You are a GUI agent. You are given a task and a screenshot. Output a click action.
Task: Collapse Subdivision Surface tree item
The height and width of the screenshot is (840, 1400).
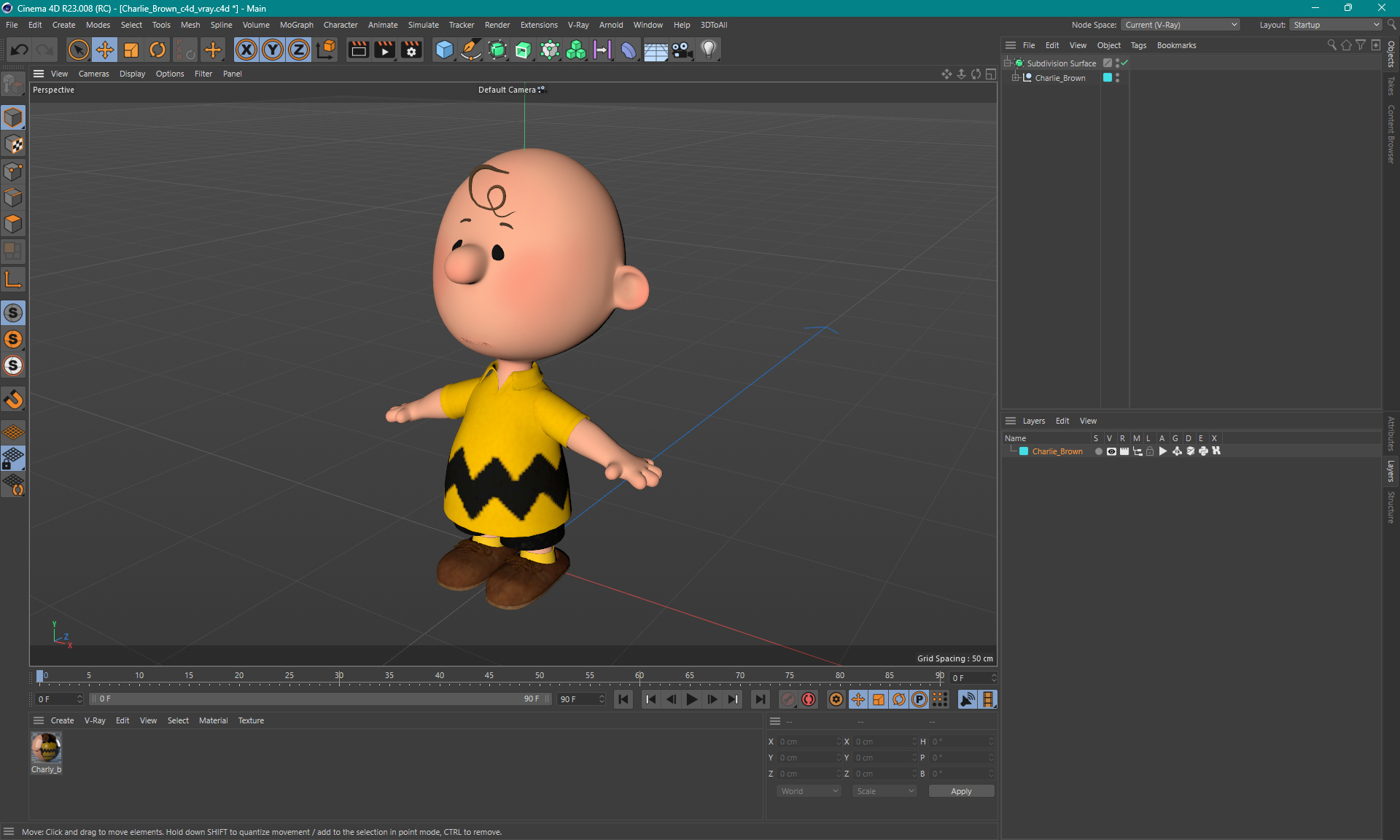pos(1008,63)
